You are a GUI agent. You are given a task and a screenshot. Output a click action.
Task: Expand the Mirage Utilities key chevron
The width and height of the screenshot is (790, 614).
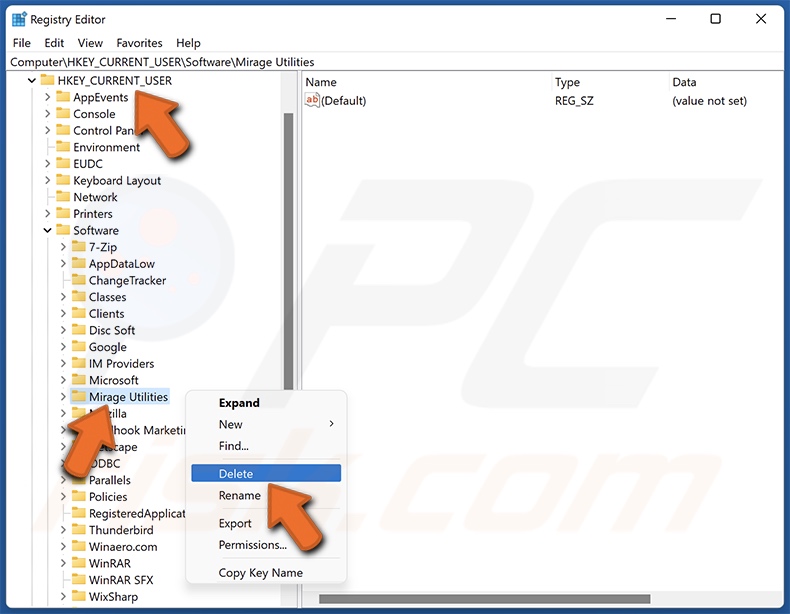coord(63,396)
